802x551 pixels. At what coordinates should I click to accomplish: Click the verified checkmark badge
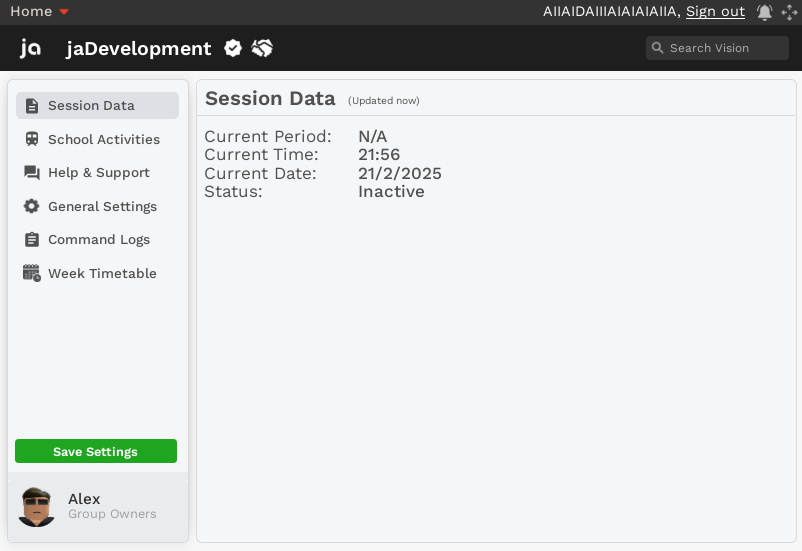click(233, 48)
